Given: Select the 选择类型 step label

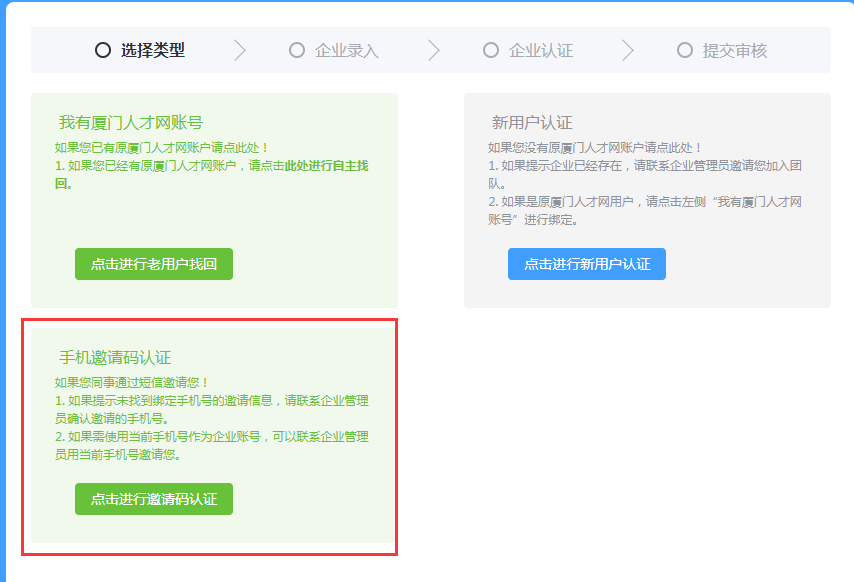Looking at the screenshot, I should tap(152, 50).
